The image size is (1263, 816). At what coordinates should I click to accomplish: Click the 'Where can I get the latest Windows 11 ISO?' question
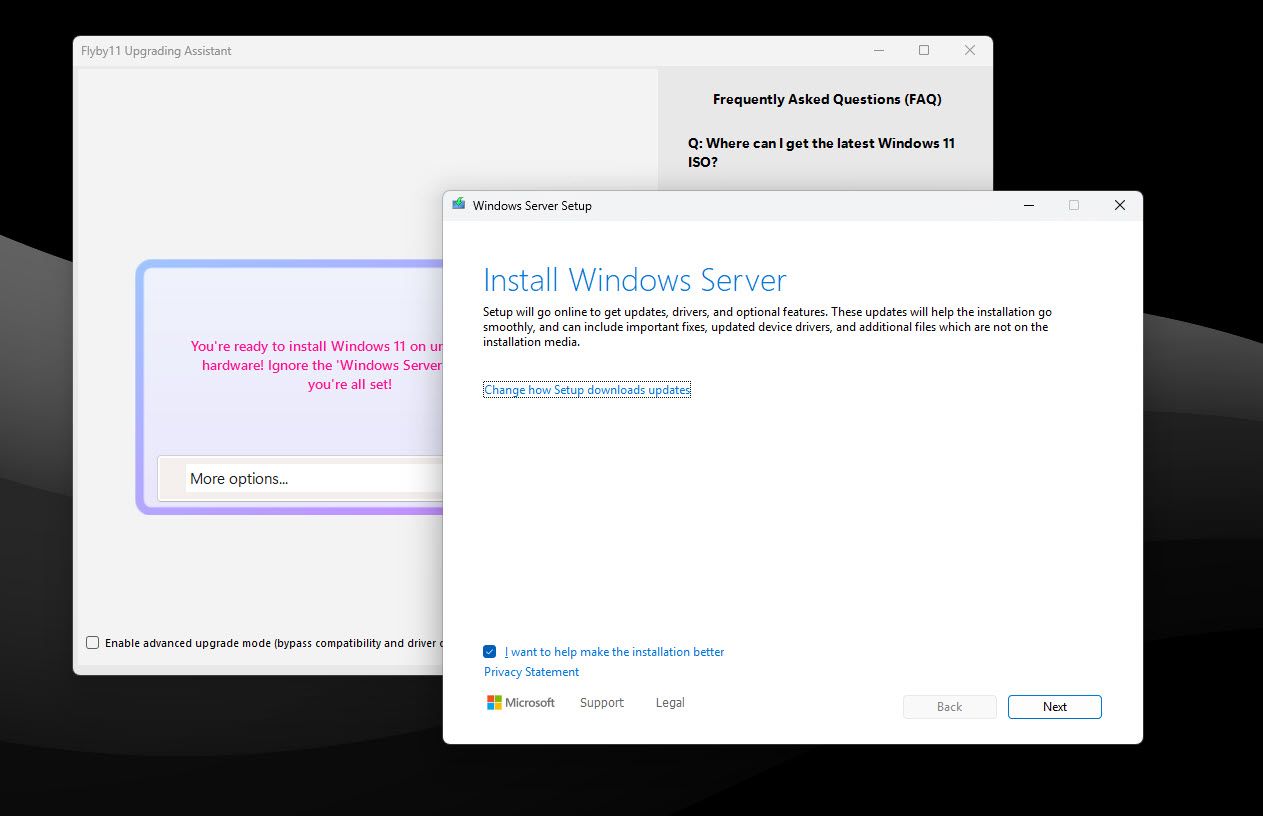(x=821, y=152)
